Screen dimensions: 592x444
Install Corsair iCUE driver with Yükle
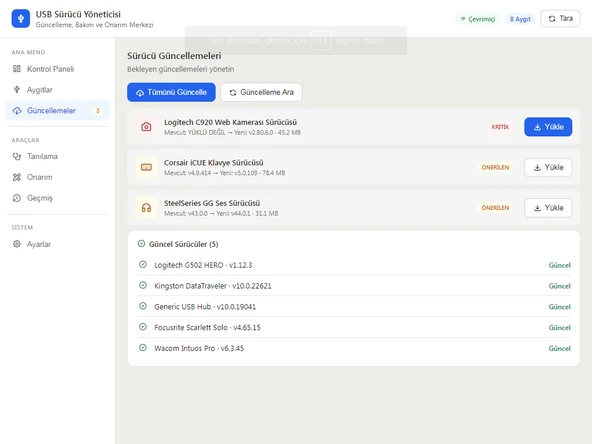click(548, 167)
